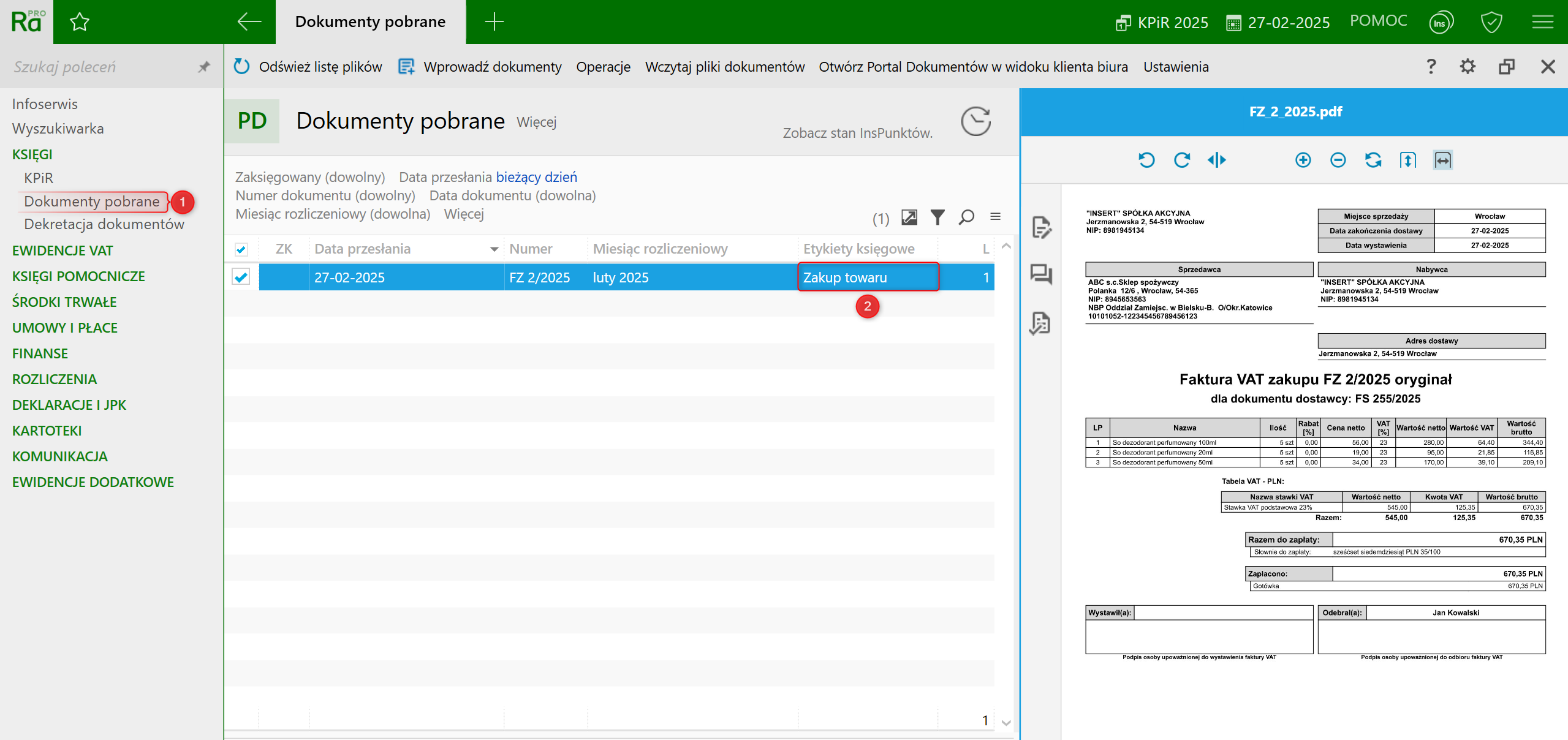
Task: Click the list search magnifier icon
Action: 966,217
